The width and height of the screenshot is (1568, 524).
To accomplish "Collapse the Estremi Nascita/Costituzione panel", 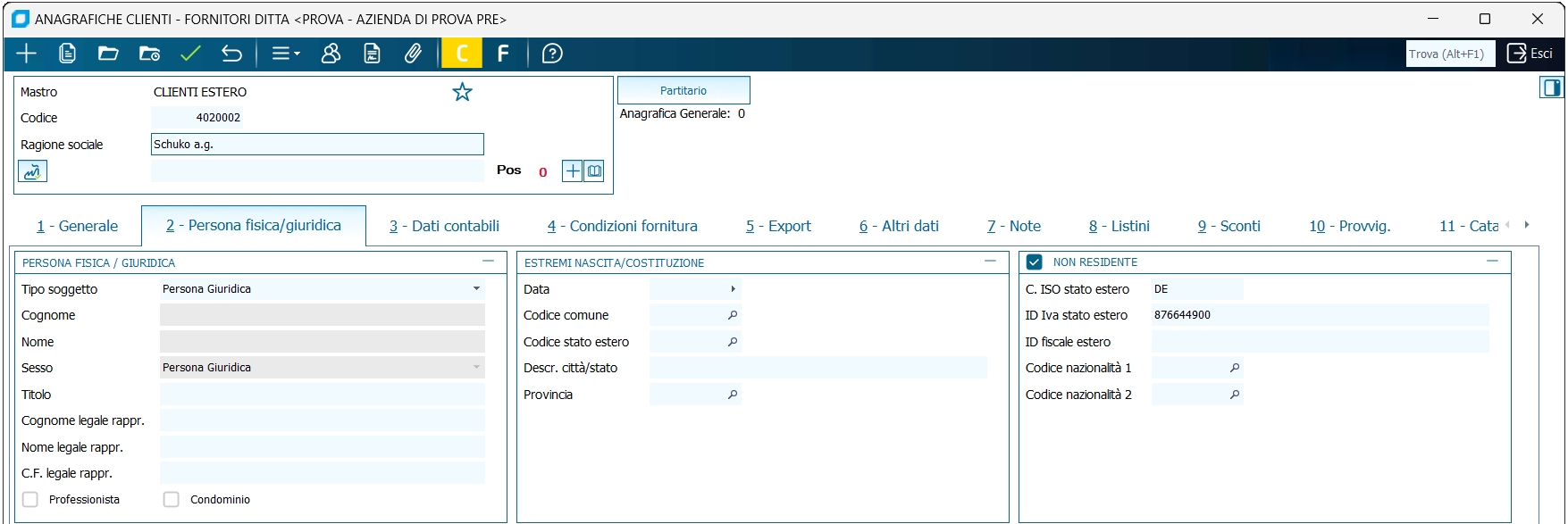I will coord(990,262).
